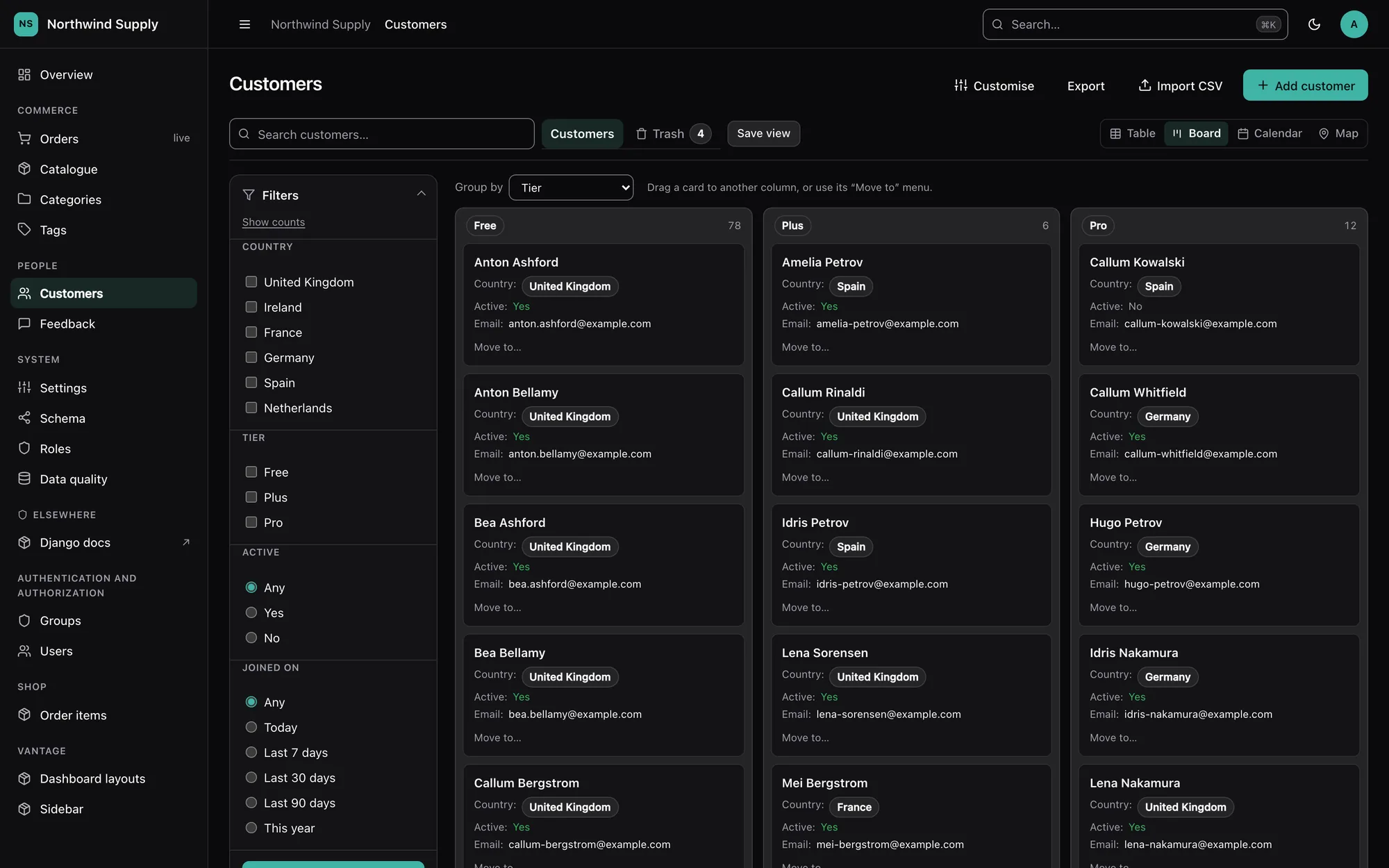Open Roles in the sidebar
The image size is (1389, 868).
[103, 449]
